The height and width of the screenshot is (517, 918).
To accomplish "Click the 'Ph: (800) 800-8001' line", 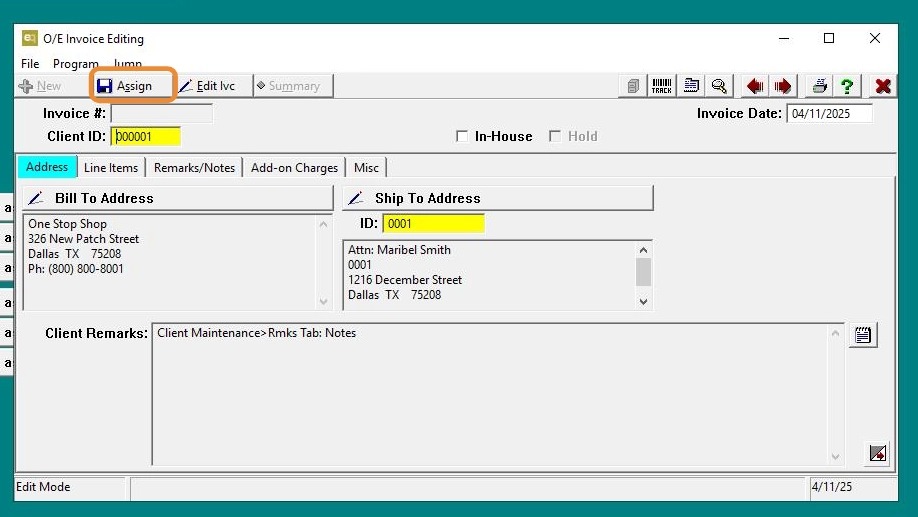I will (76, 269).
